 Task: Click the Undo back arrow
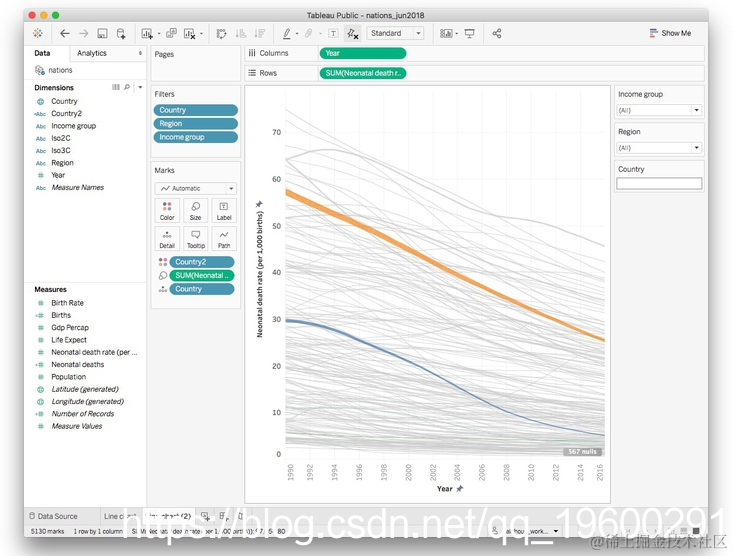click(x=65, y=33)
